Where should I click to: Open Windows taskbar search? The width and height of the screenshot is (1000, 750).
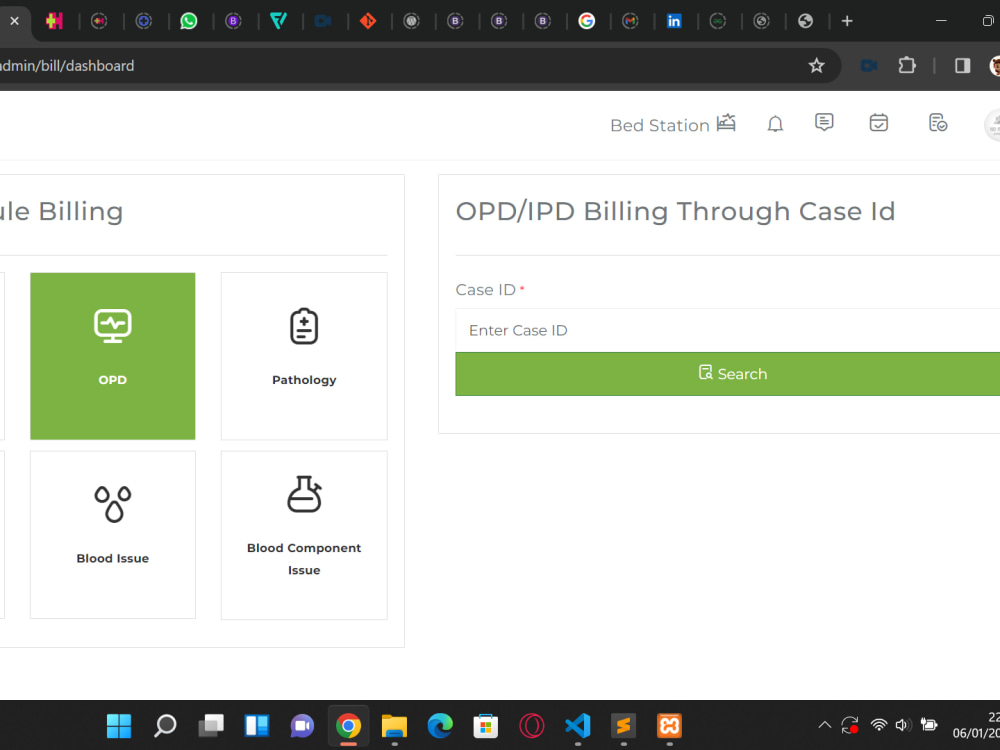(165, 725)
